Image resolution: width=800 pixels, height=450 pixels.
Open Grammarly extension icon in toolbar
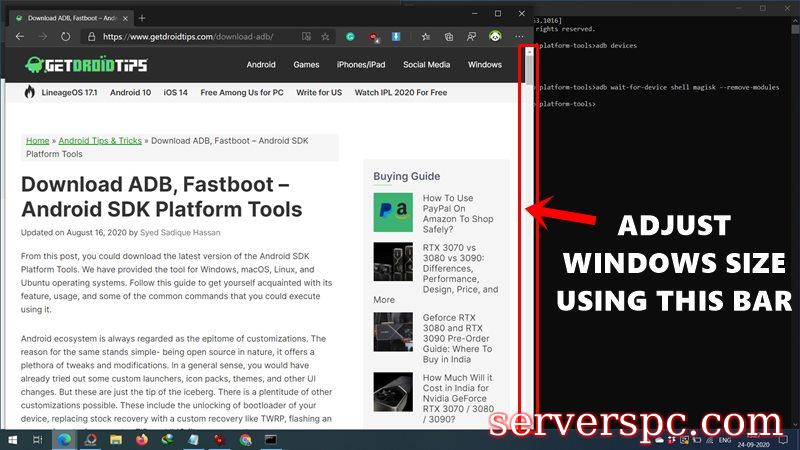pos(351,36)
